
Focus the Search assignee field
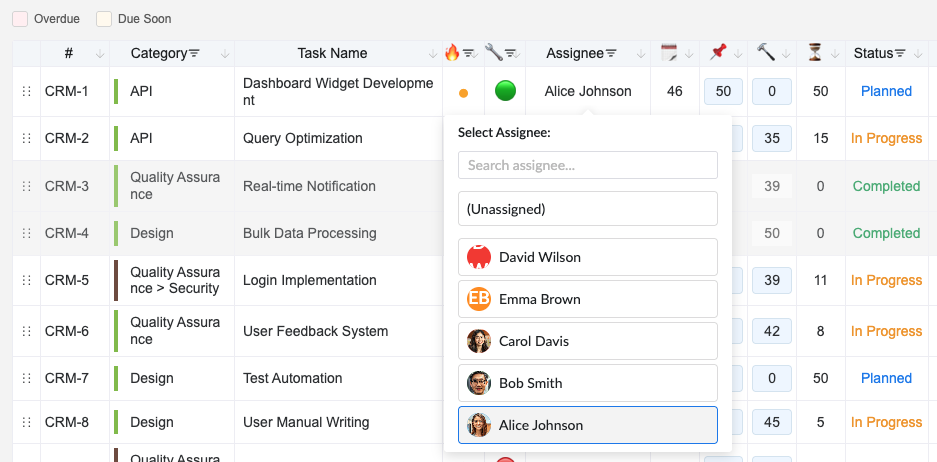[x=587, y=165]
